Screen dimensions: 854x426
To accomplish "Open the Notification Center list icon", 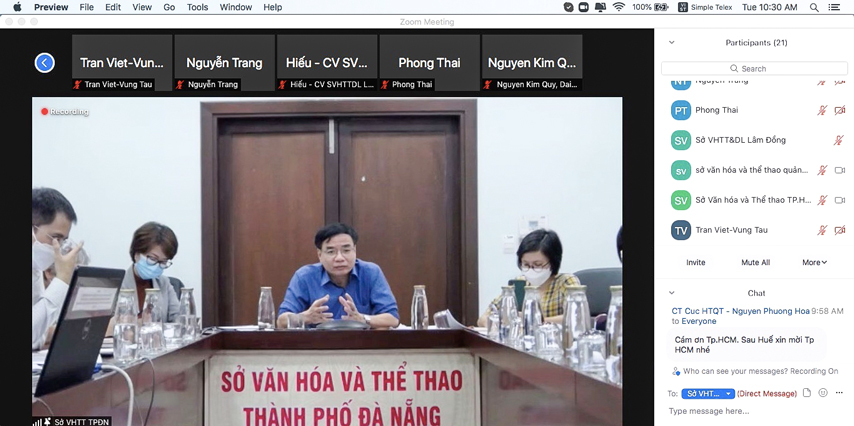I will click(834, 7).
